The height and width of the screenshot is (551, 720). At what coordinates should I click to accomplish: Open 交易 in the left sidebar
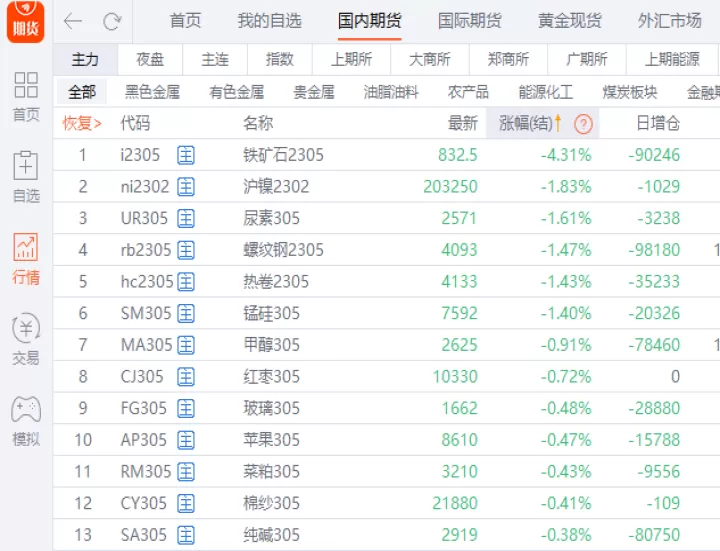click(x=26, y=340)
